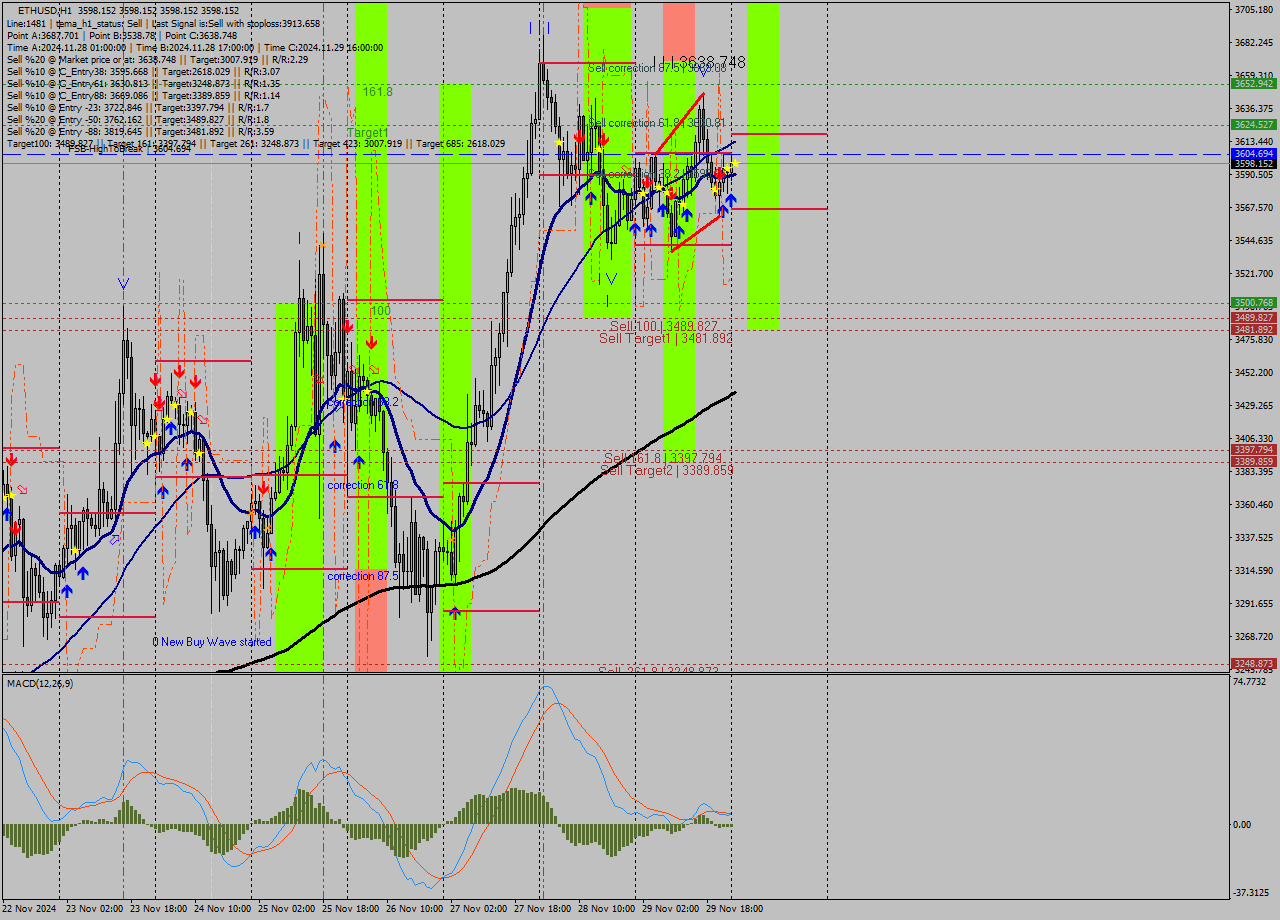The width and height of the screenshot is (1280, 920).
Task: Click the 29 Nov 18:00 date label on time axis
Action: [x=733, y=907]
